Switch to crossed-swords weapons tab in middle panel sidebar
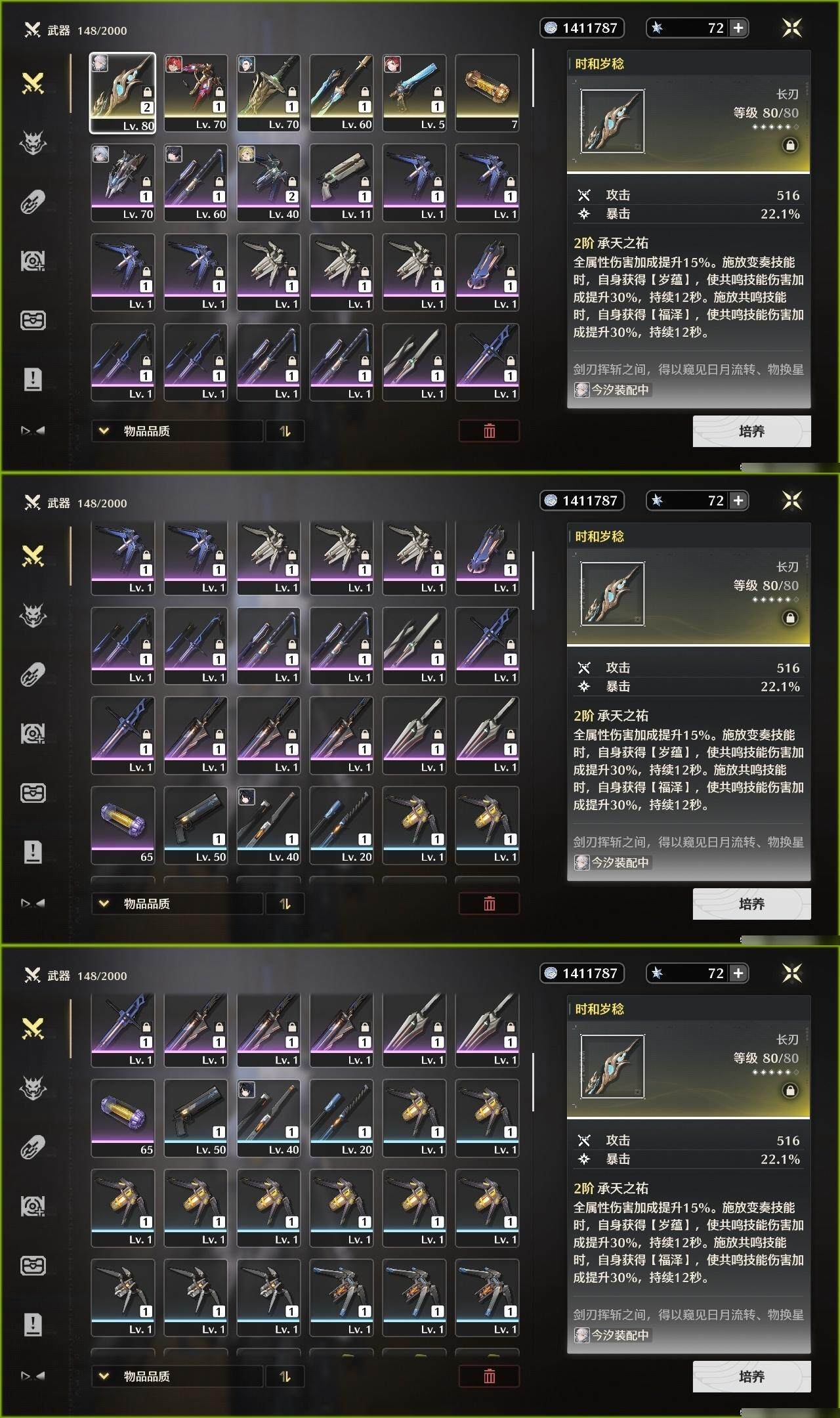840x1418 pixels. point(33,556)
